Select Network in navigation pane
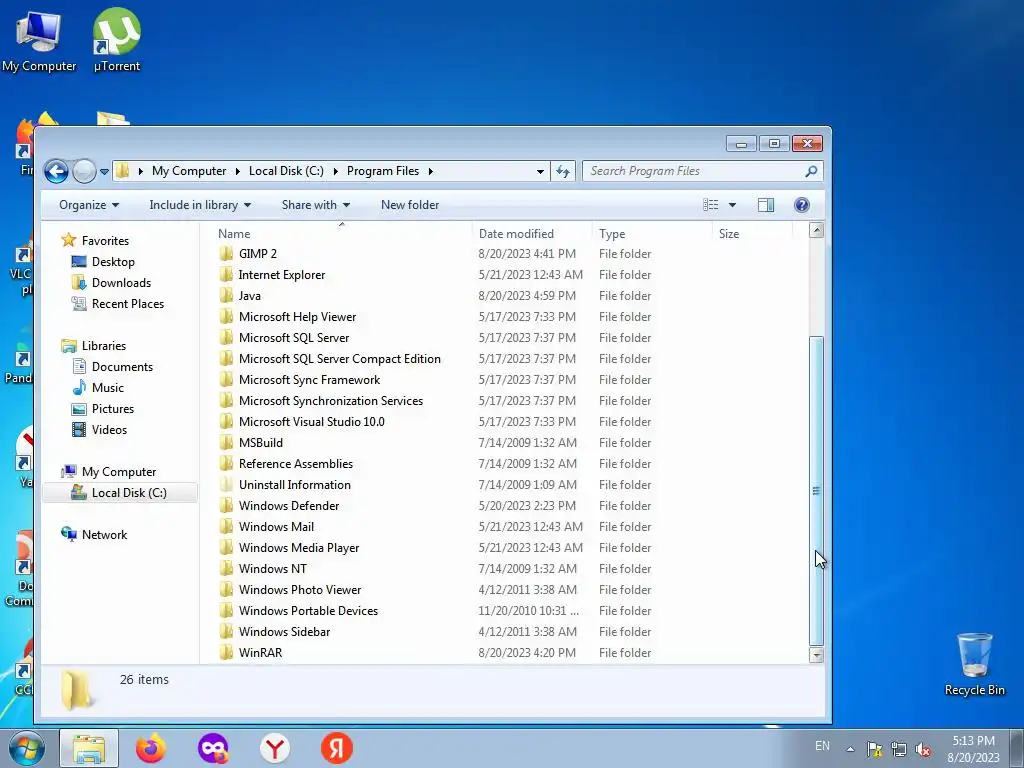Viewport: 1024px width, 768px height. [x=104, y=535]
